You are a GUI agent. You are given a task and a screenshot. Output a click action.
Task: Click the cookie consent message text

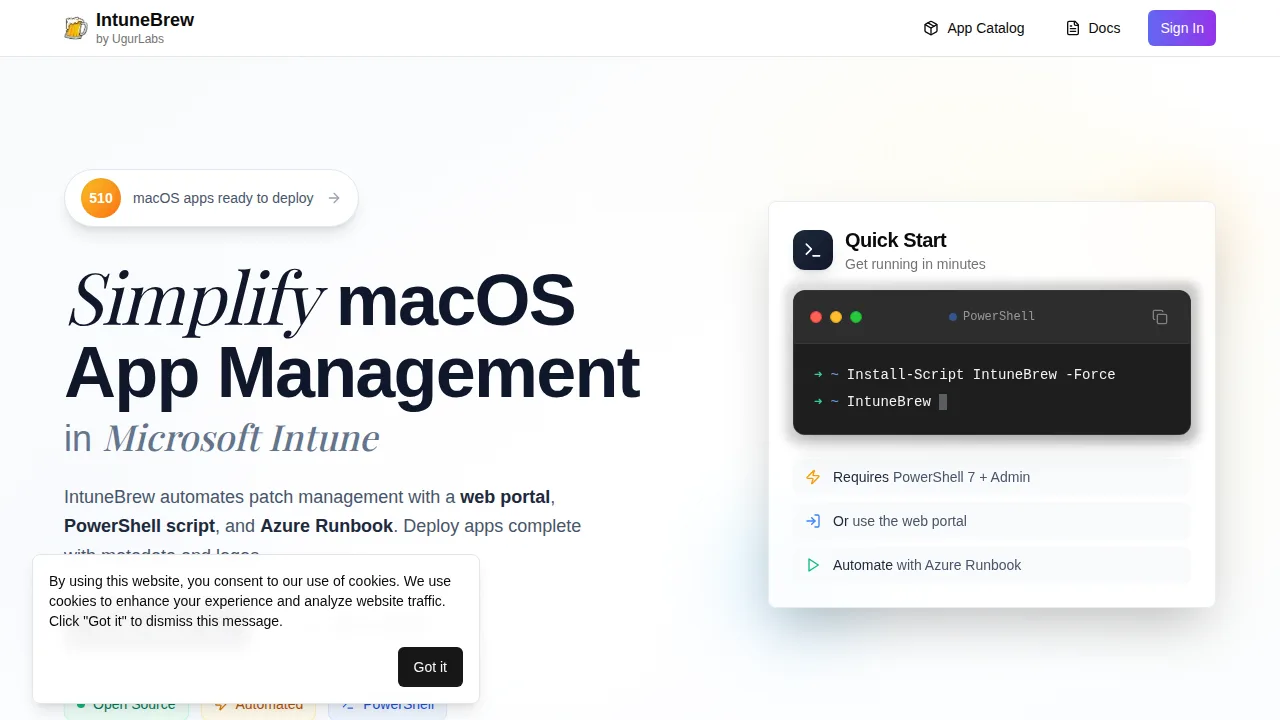[x=250, y=601]
